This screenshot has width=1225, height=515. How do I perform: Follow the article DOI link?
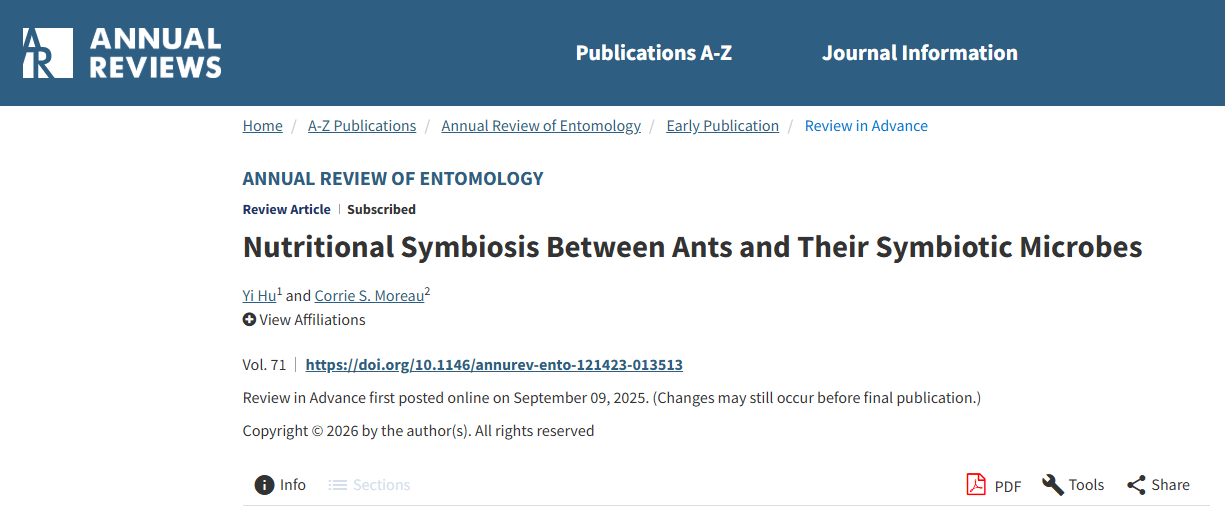coord(494,365)
